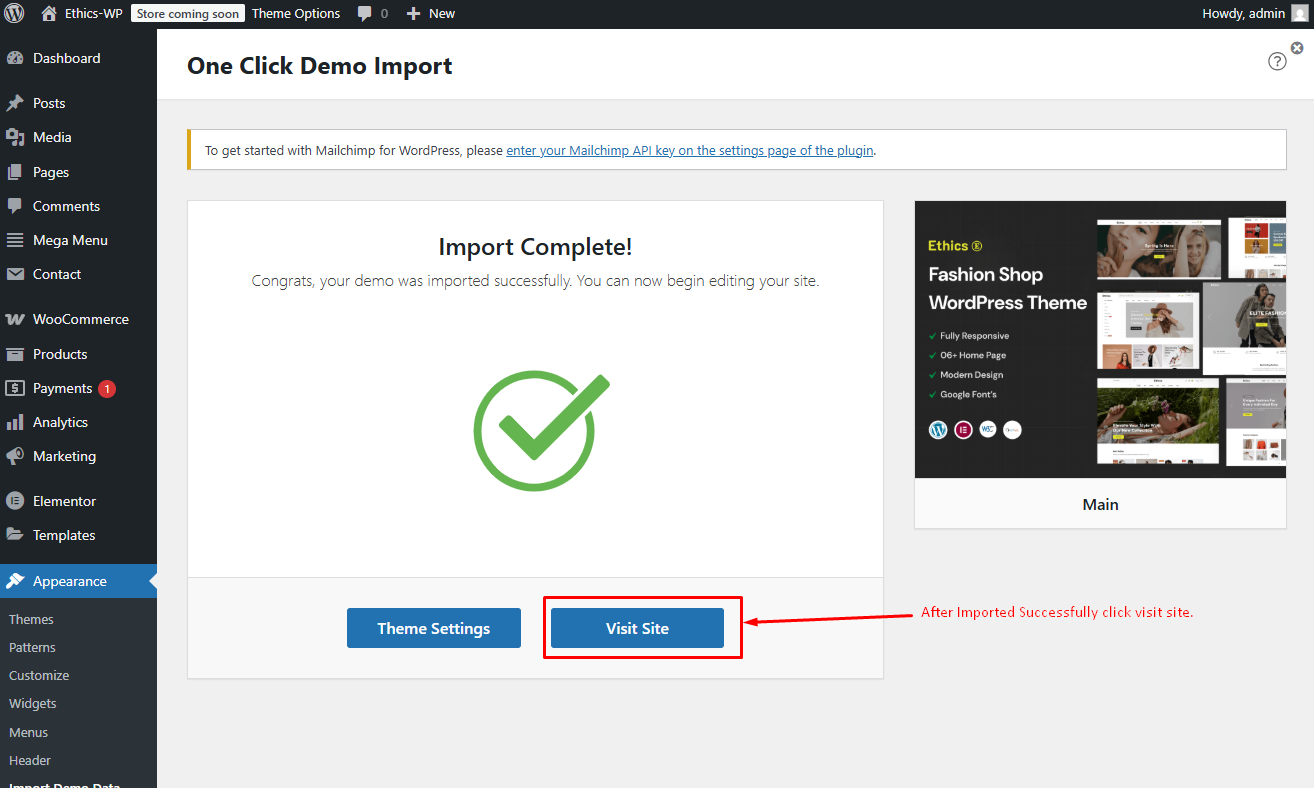Click the Pages icon in sidebar
The image size is (1314, 788).
15,172
